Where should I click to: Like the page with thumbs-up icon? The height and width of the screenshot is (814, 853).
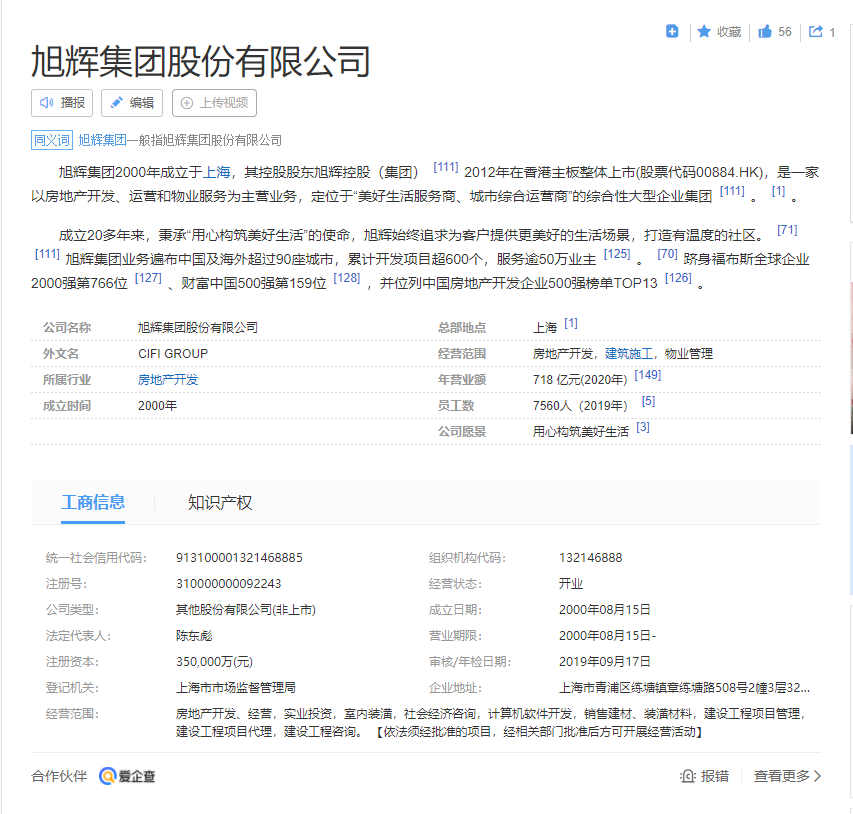click(x=765, y=32)
